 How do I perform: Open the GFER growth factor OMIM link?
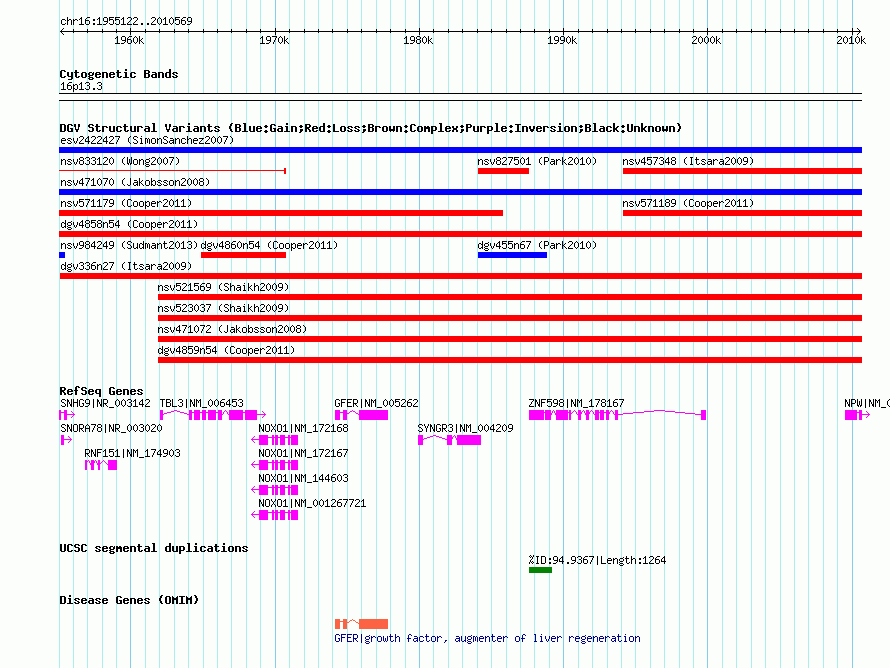tap(487, 638)
